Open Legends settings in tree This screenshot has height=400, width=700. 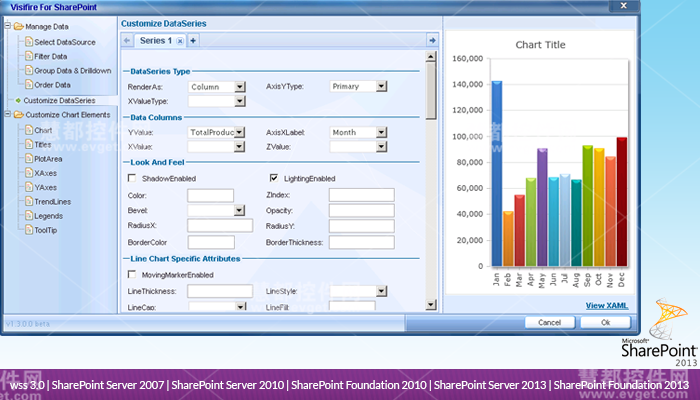coord(49,216)
